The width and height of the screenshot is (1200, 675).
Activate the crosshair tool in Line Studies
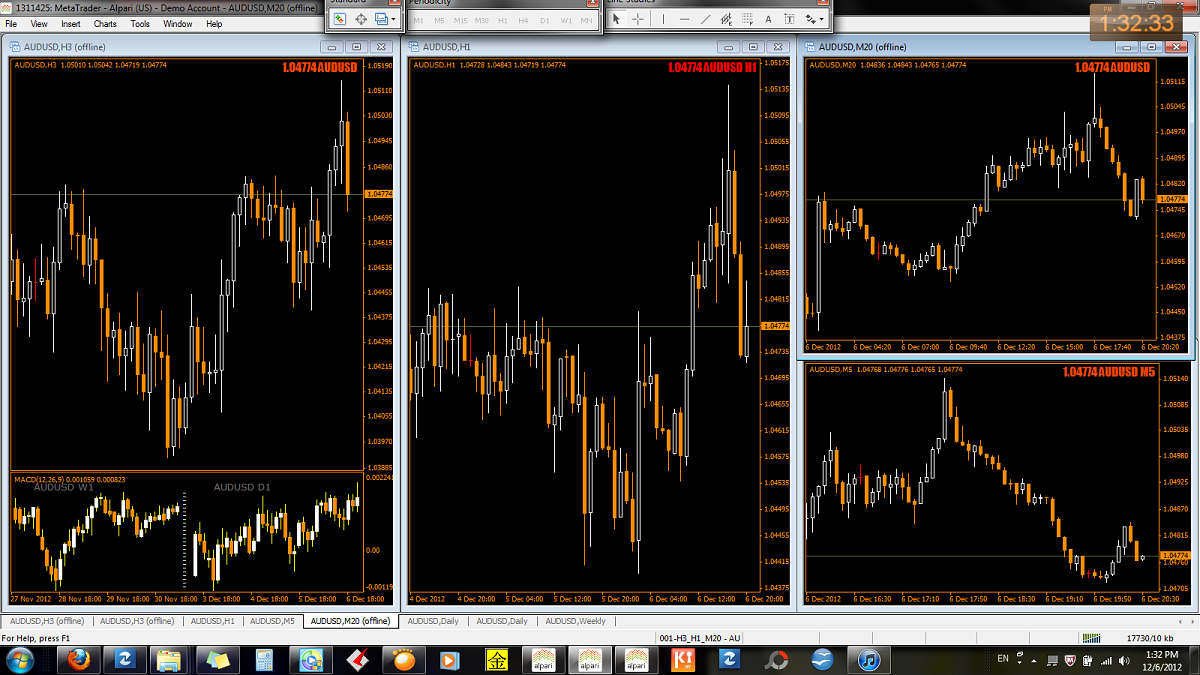pyautogui.click(x=638, y=19)
